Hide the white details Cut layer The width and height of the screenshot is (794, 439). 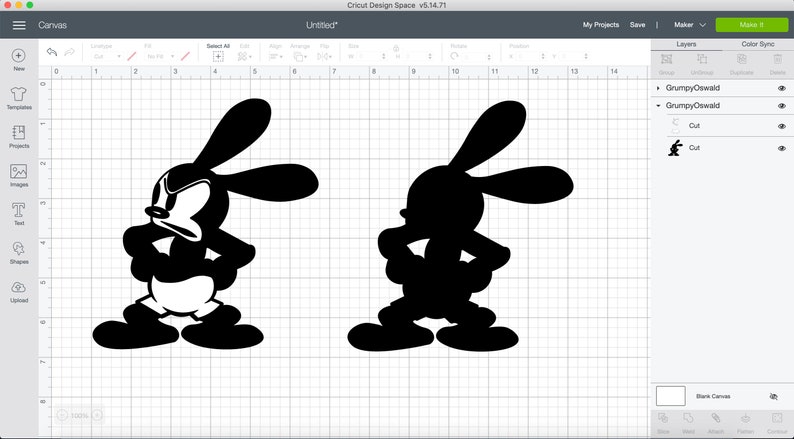(782, 126)
